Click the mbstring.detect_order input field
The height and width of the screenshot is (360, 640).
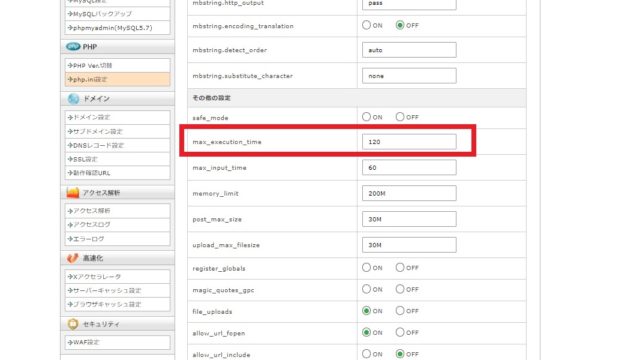coord(409,50)
